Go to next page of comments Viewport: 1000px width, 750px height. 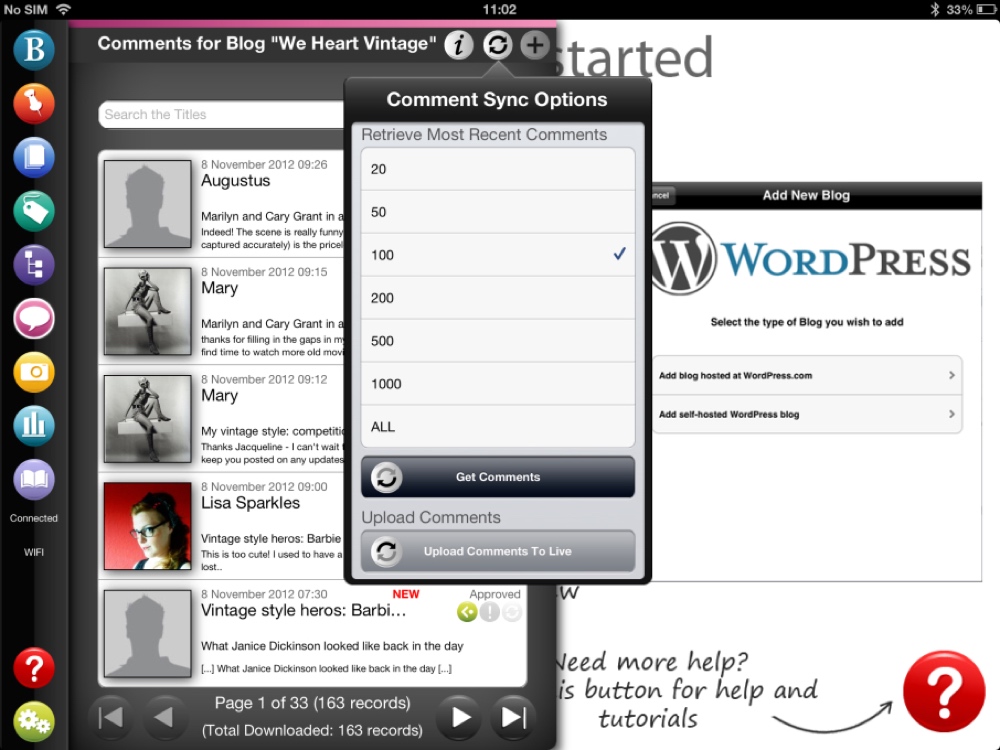pyautogui.click(x=460, y=717)
